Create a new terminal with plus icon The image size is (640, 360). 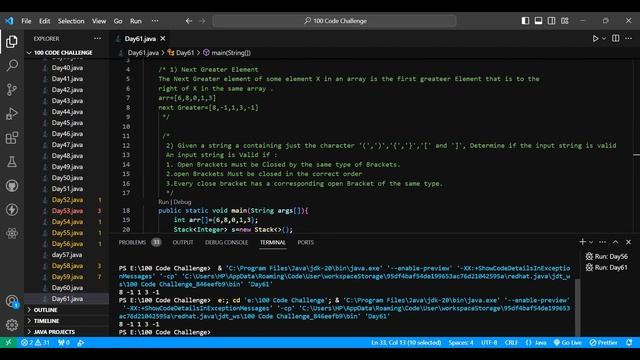tap(582, 242)
